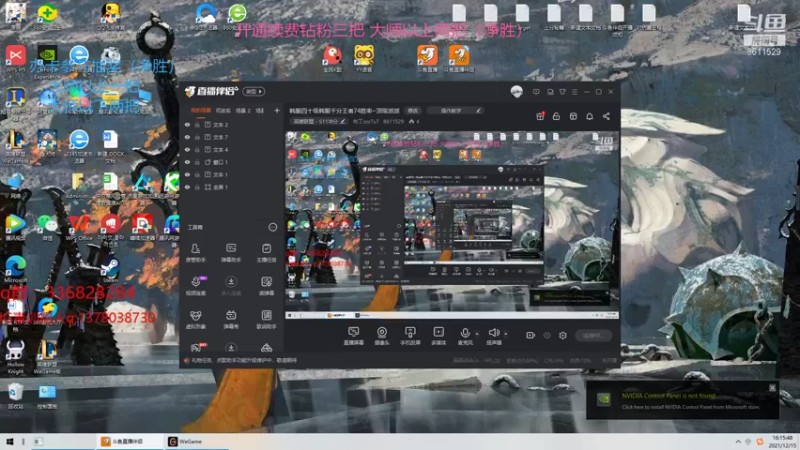The image size is (800, 450).
Task: Toggle the preview eye icon in bottom bar
Action: 547,335
